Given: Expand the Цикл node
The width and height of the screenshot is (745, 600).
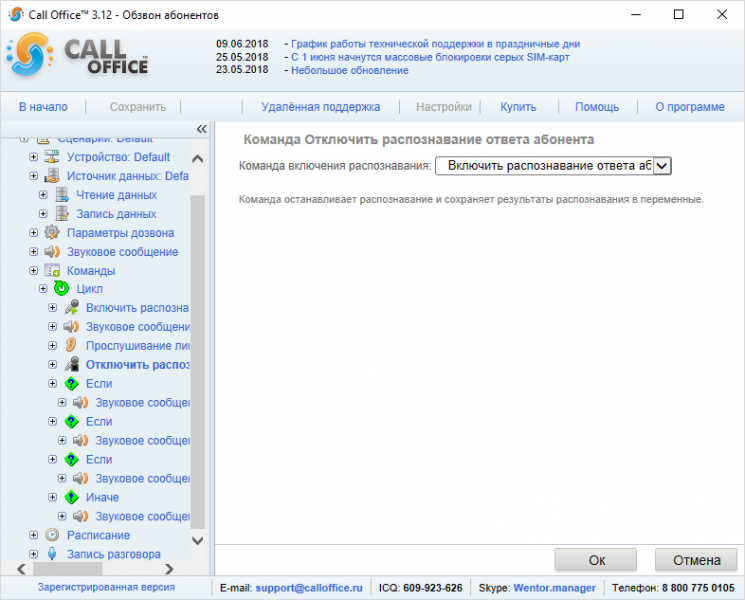Looking at the screenshot, I should (x=43, y=289).
